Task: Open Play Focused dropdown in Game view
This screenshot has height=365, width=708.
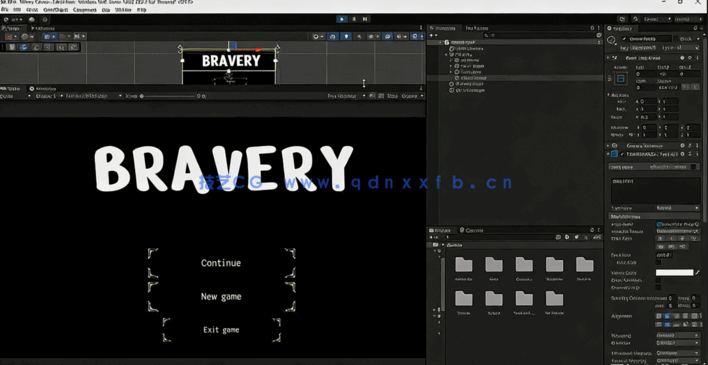Action: (346, 96)
